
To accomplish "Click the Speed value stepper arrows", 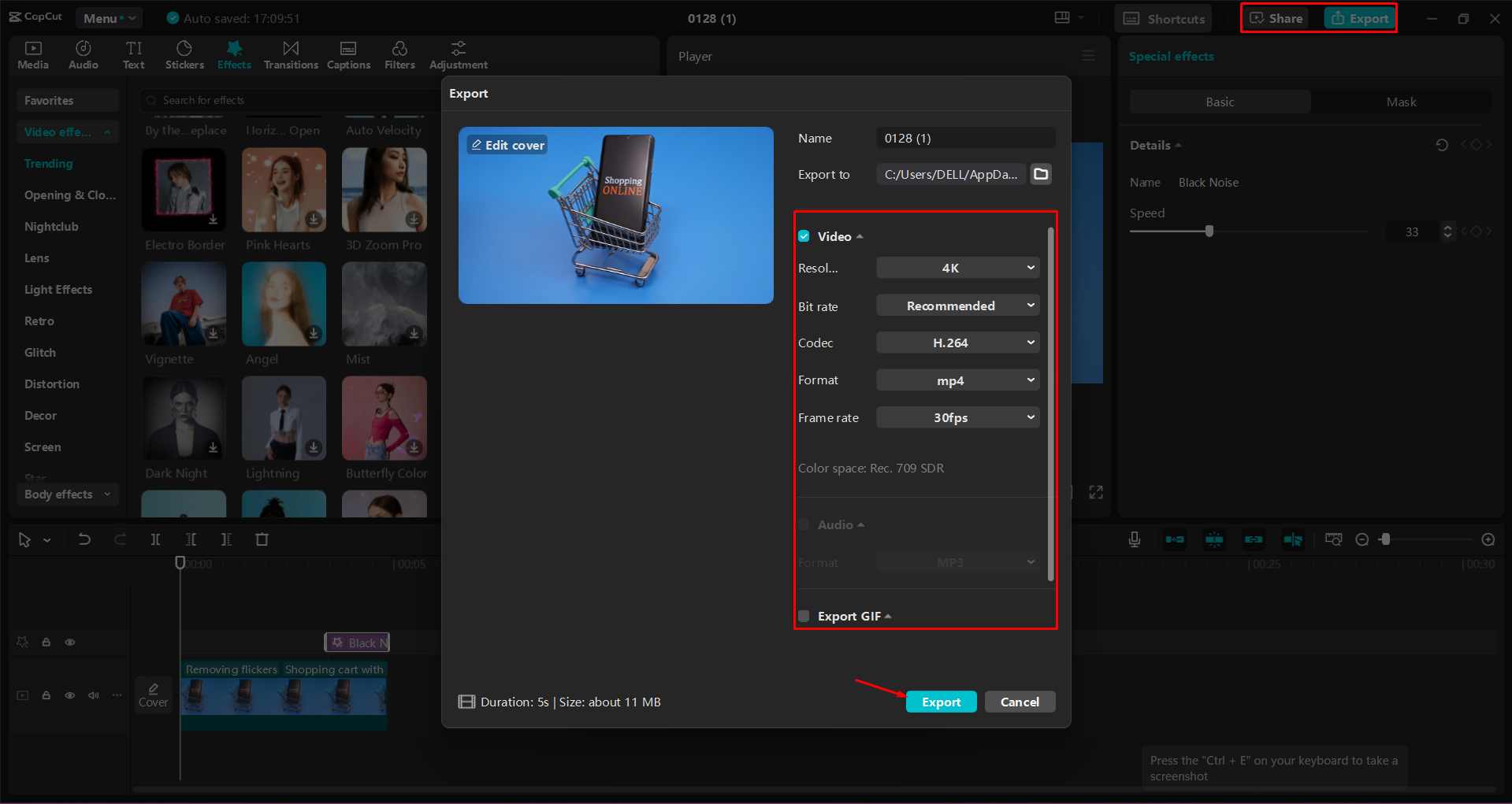I will [x=1447, y=232].
